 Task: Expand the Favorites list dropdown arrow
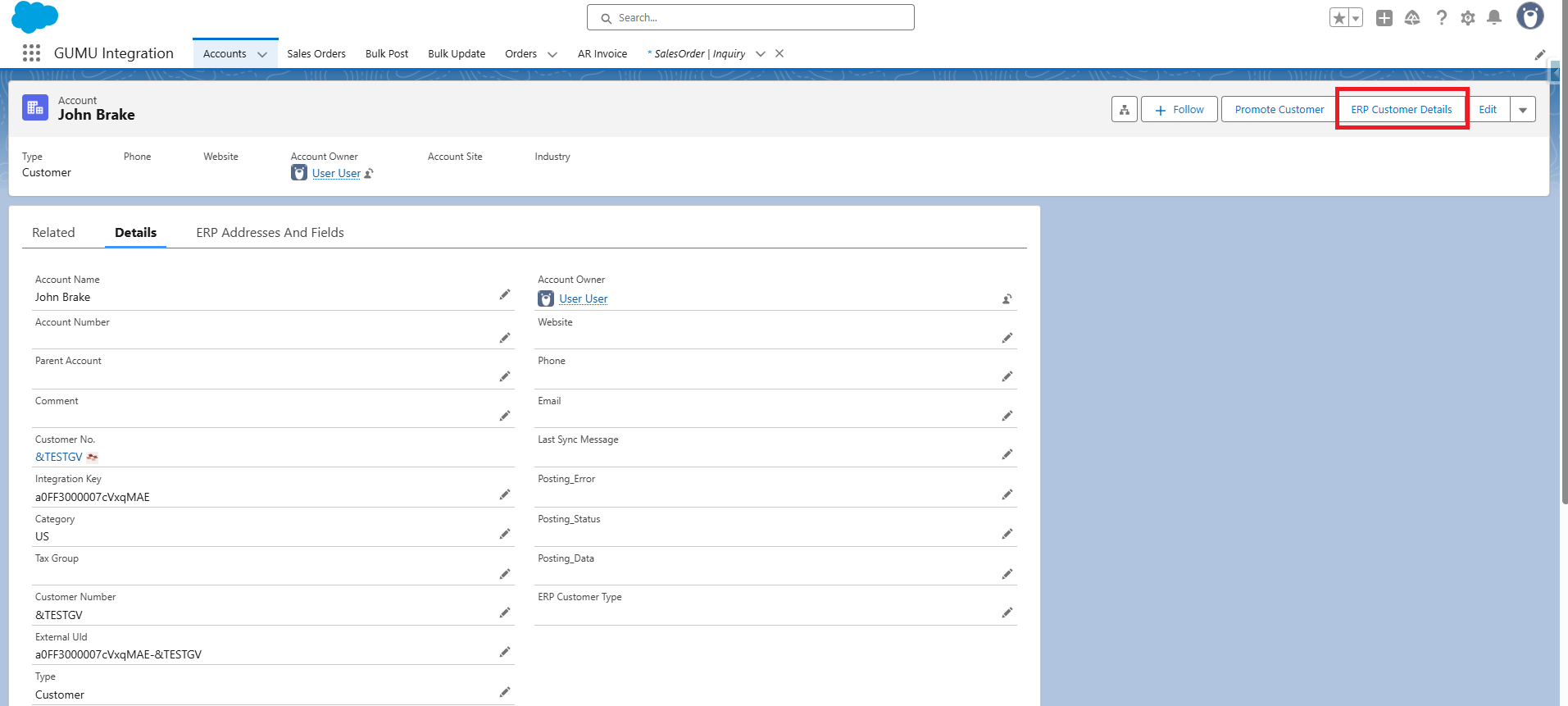1356,18
